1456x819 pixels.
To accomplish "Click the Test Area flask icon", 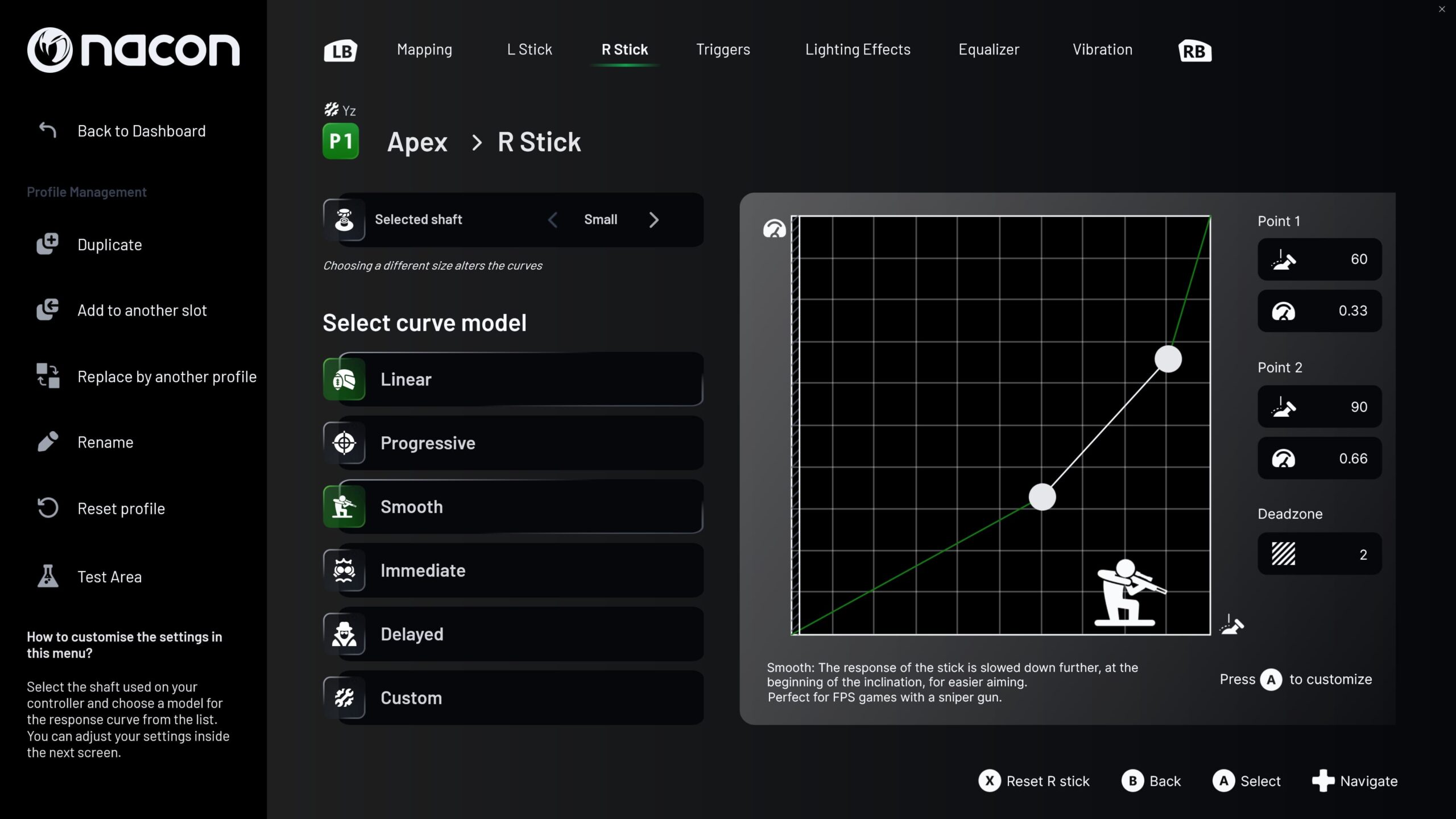I will tap(48, 576).
